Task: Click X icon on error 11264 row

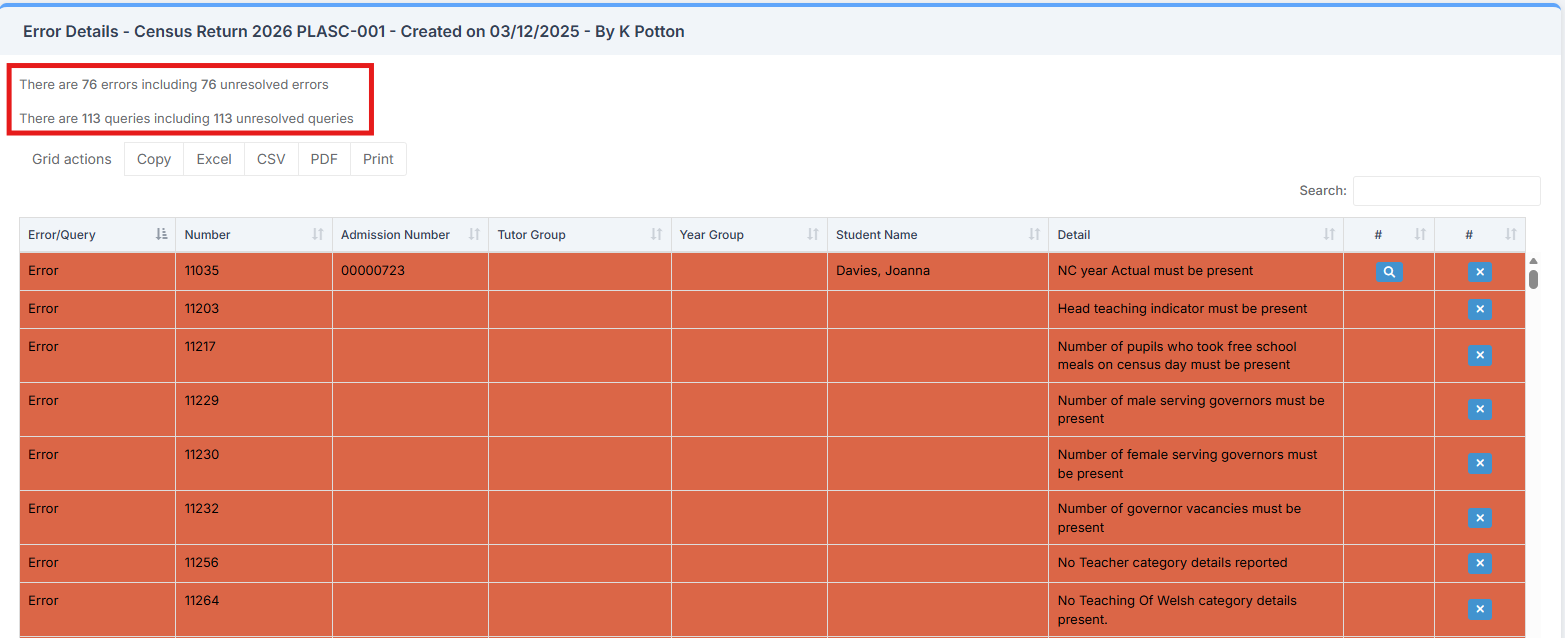Action: point(1479,610)
